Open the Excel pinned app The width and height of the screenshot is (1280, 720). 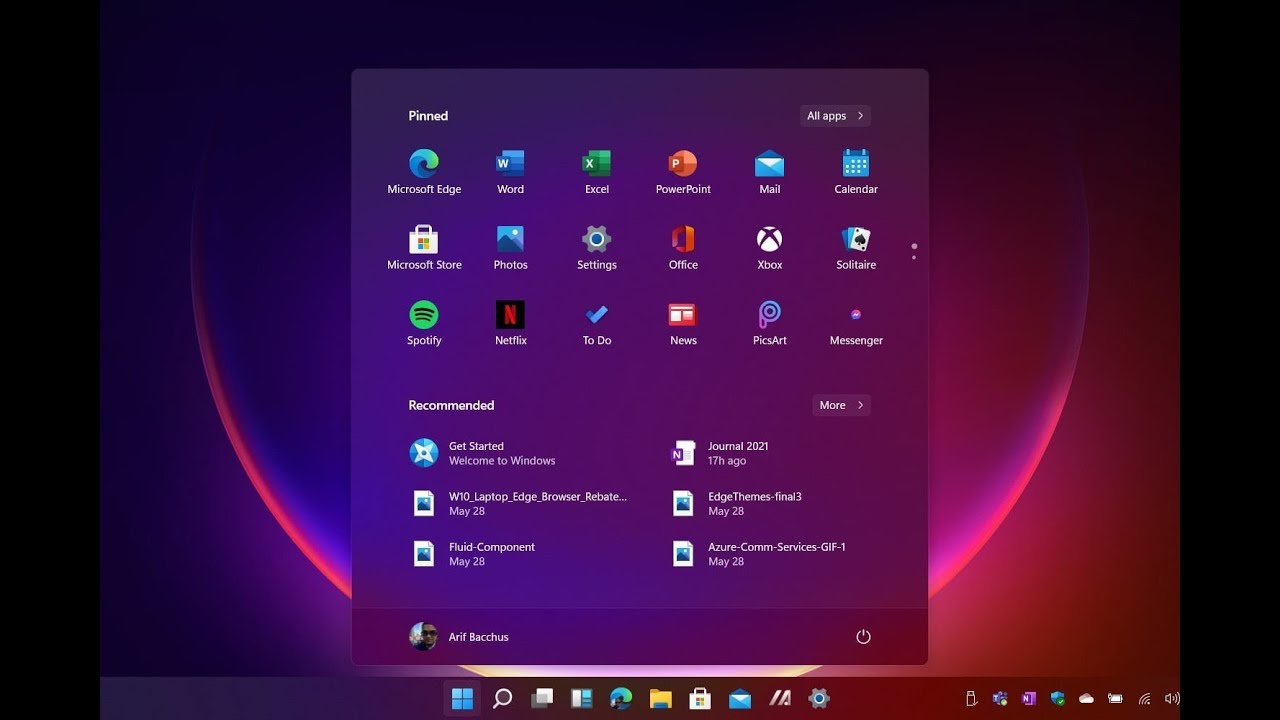[597, 172]
